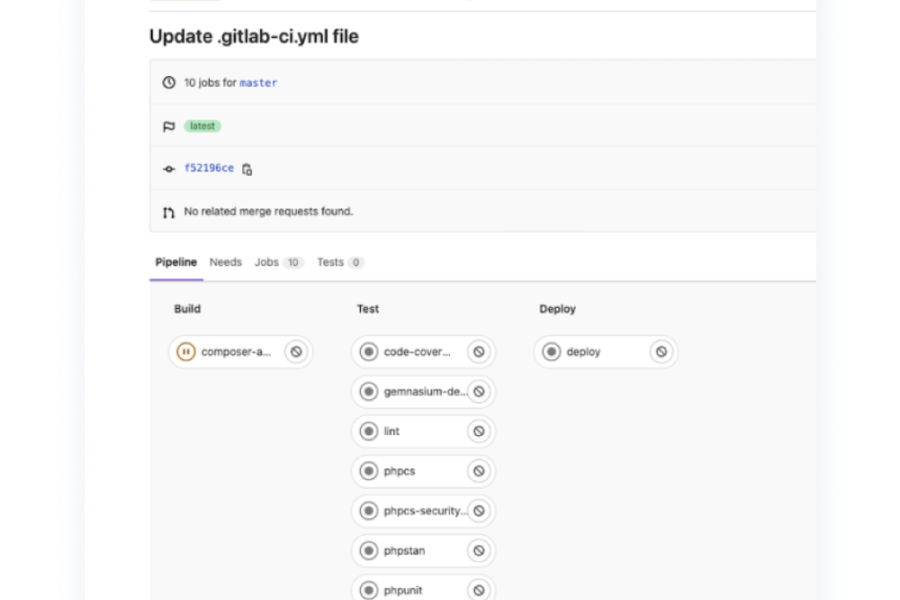Cancel the gemnasium-de... job
900x600 pixels.
pos(479,392)
